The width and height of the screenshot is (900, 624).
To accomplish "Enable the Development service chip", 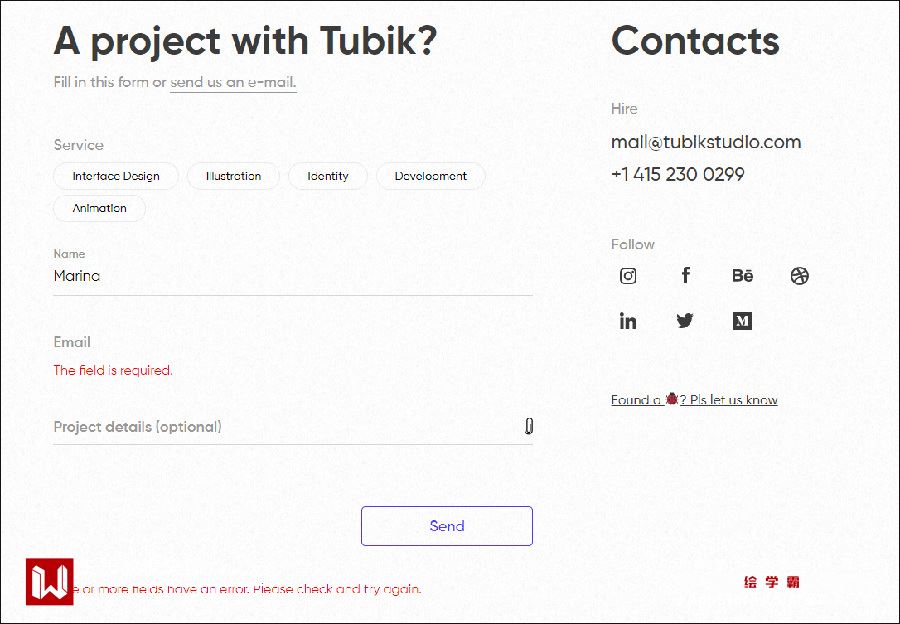I will (x=430, y=176).
